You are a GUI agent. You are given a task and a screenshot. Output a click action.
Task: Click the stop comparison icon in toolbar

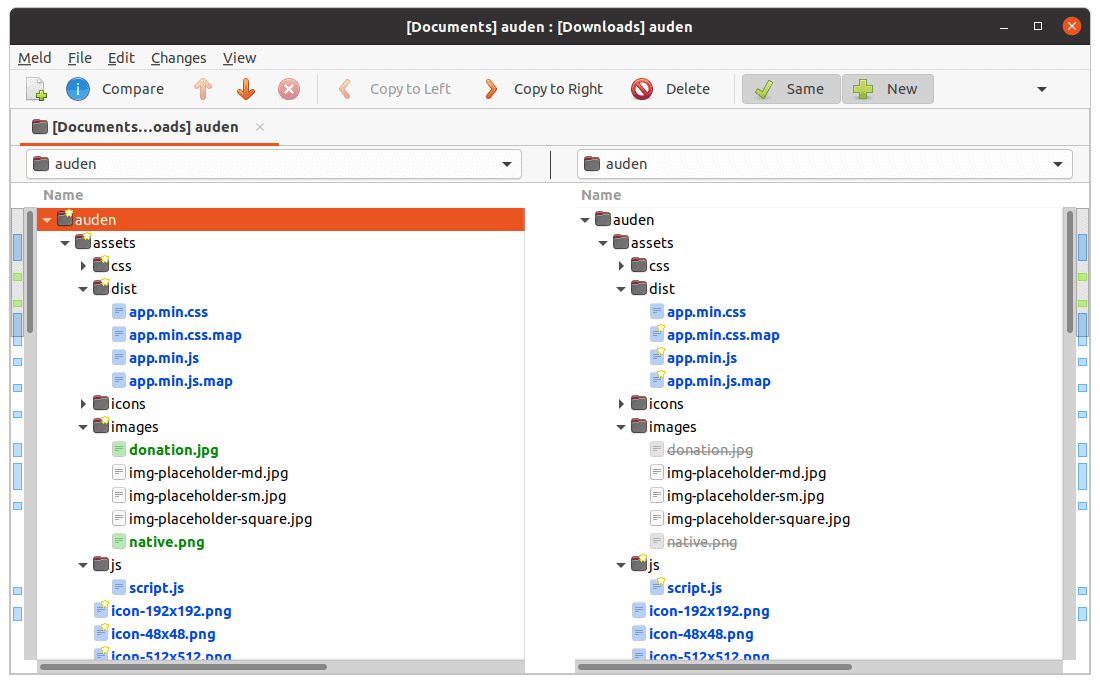(288, 89)
